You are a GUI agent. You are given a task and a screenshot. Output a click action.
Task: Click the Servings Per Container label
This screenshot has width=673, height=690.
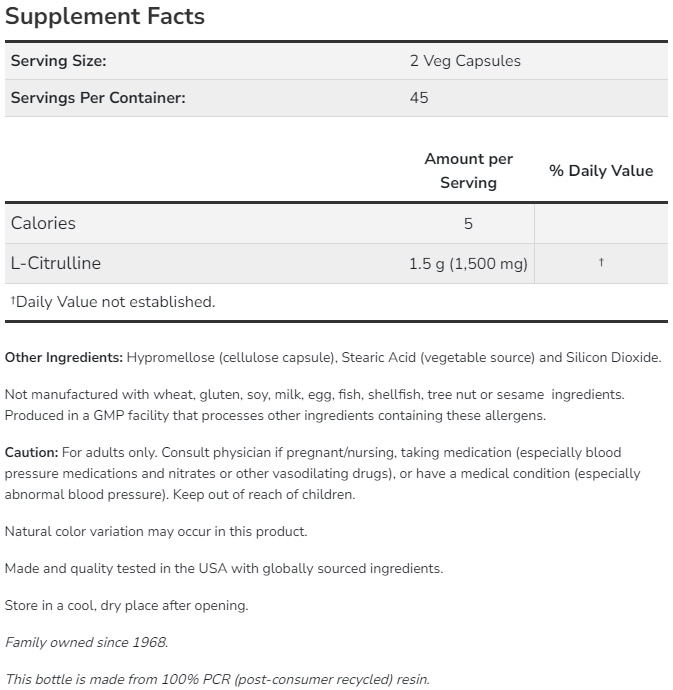98,98
